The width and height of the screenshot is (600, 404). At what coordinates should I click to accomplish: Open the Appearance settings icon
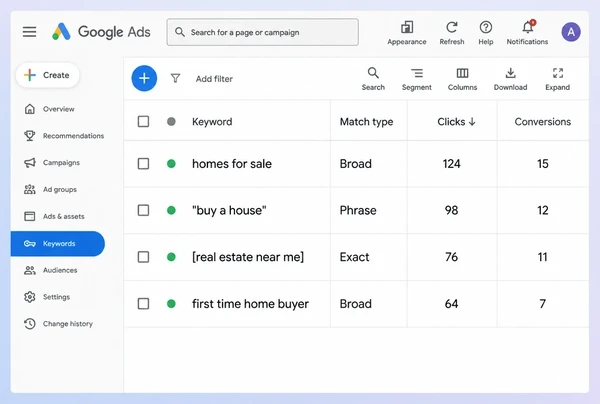[406, 33]
